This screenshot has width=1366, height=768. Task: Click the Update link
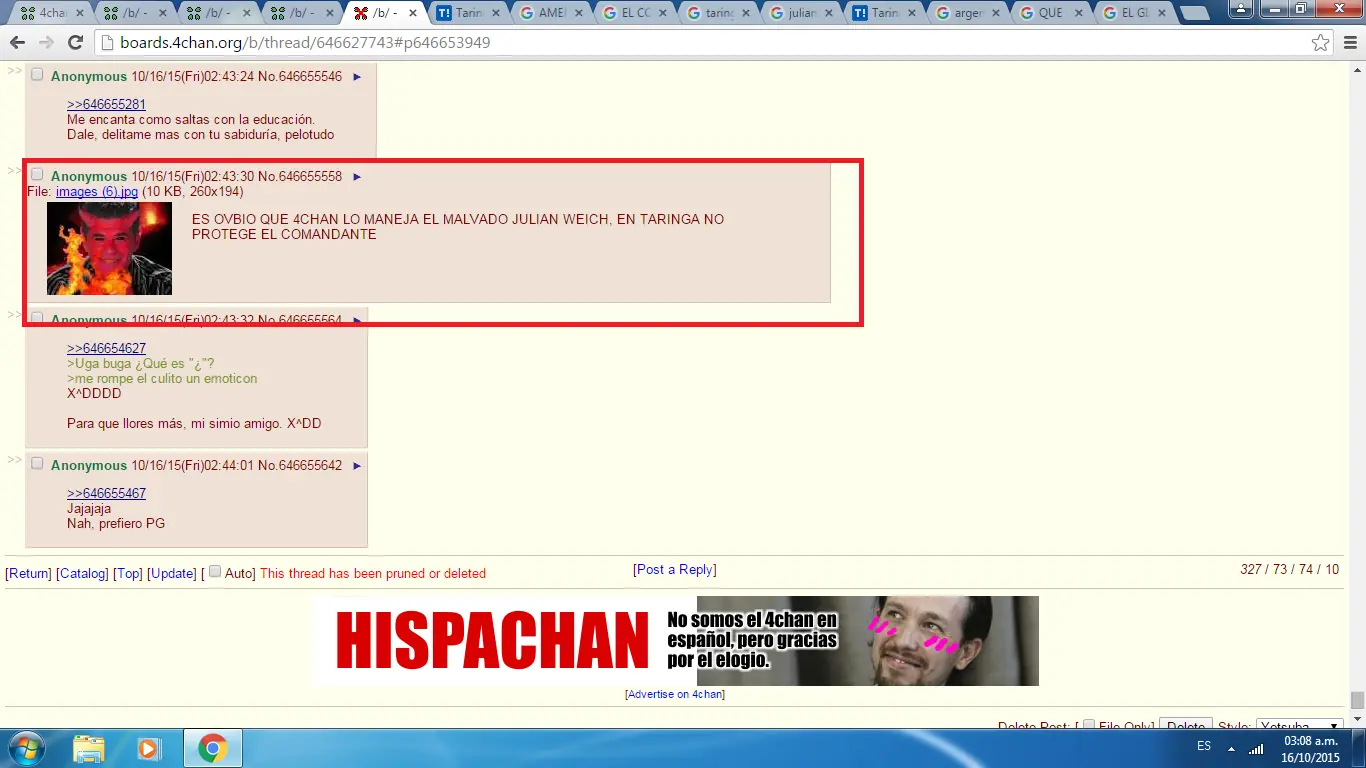tap(172, 574)
